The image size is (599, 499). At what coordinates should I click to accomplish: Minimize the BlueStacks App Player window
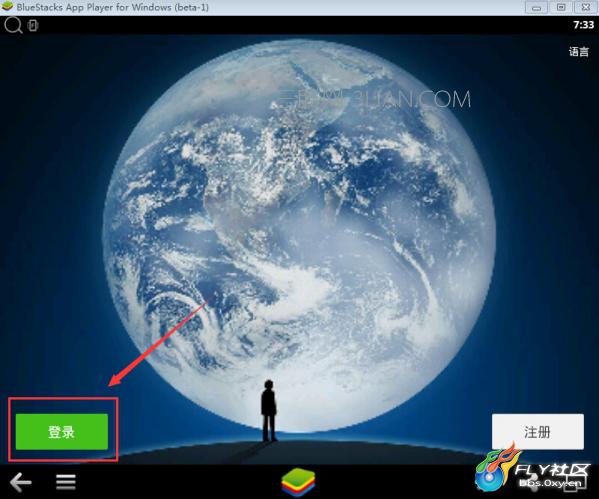(537, 7)
